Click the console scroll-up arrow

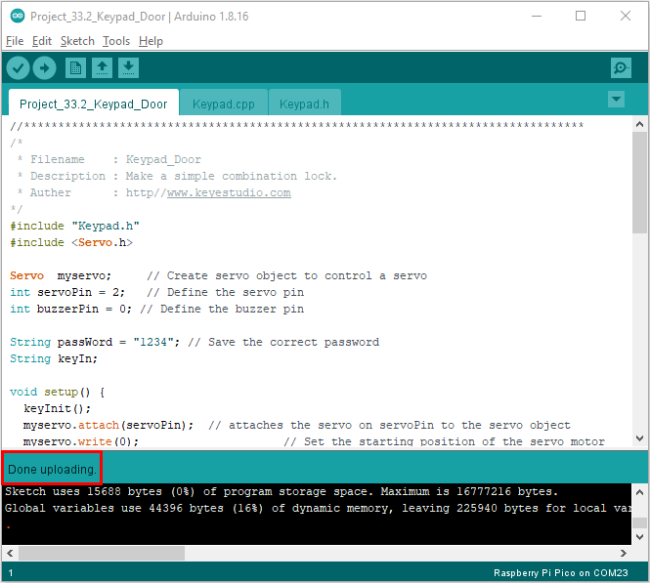pos(640,492)
